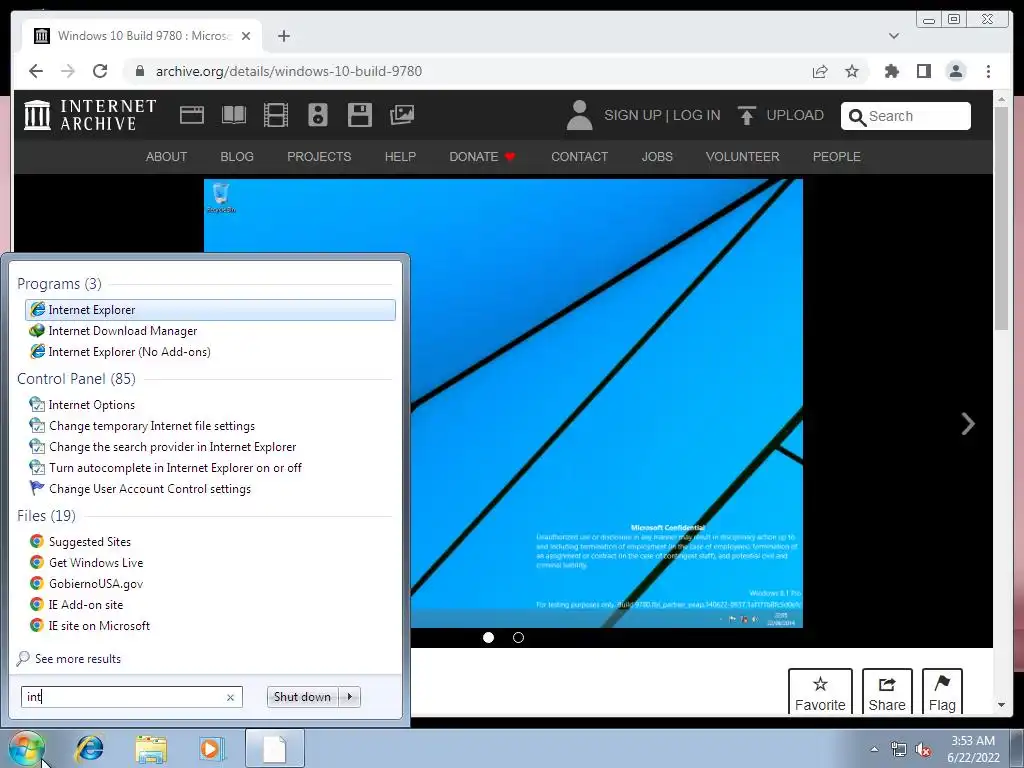Image resolution: width=1024 pixels, height=768 pixels.
Task: Open Windows Media Player from taskbar
Action: point(211,748)
